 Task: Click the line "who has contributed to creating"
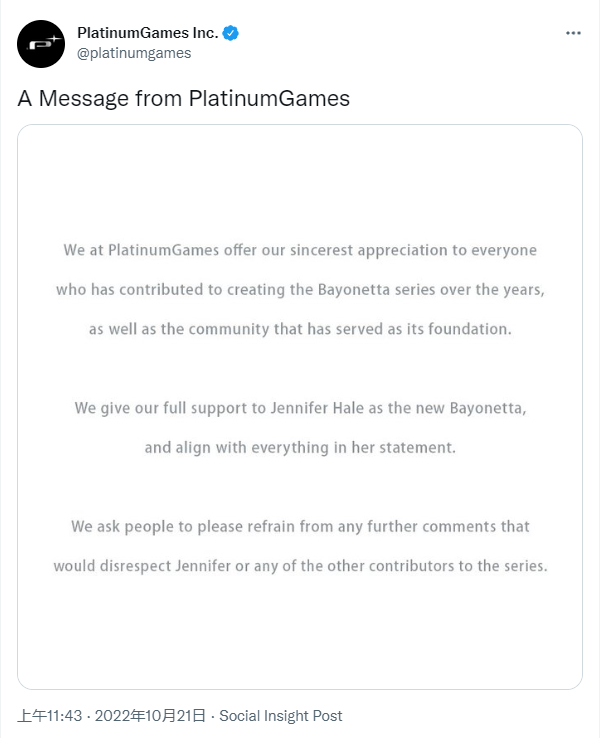pos(300,289)
